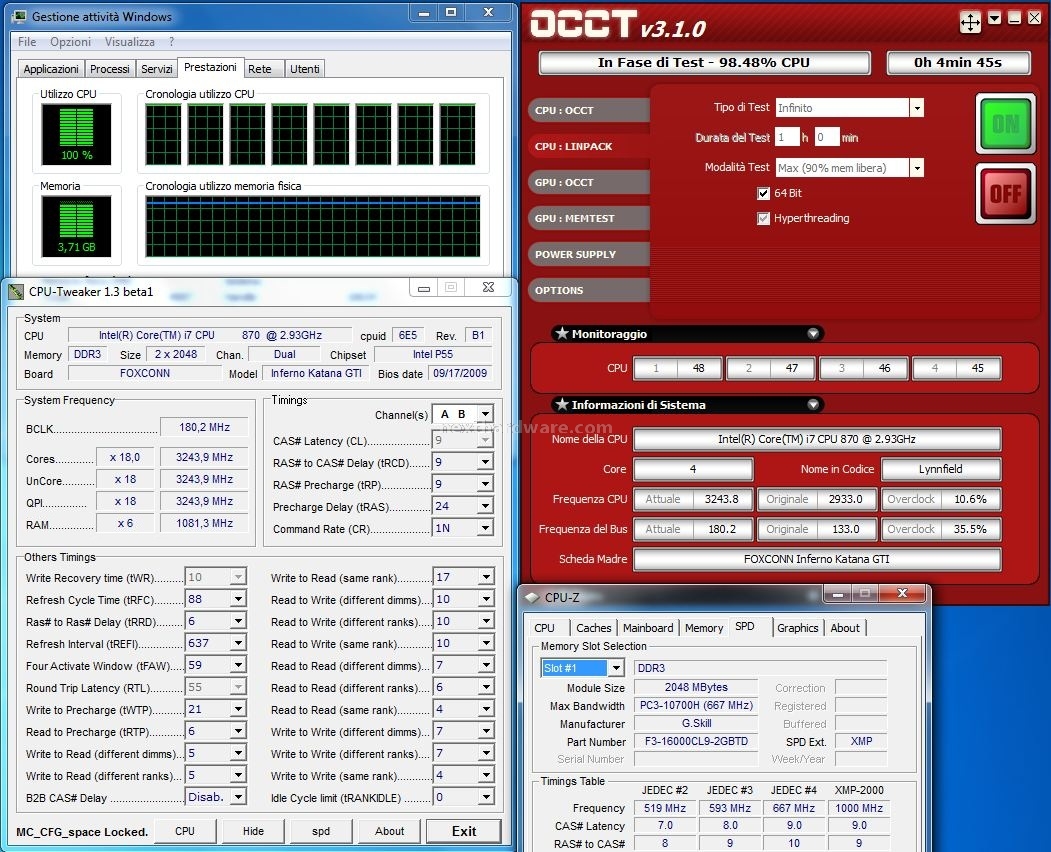Screen dimensions: 1051x852
Task: Click the In Fase di Test status bar
Action: [704, 63]
